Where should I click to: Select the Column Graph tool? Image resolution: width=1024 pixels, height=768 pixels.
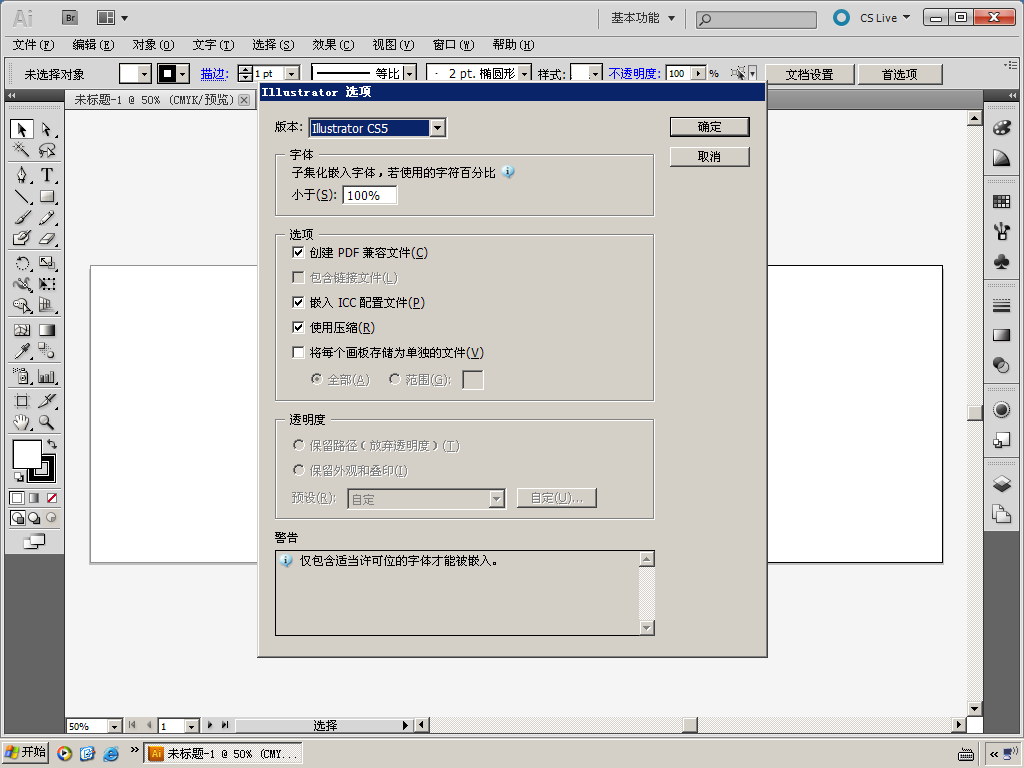46,376
